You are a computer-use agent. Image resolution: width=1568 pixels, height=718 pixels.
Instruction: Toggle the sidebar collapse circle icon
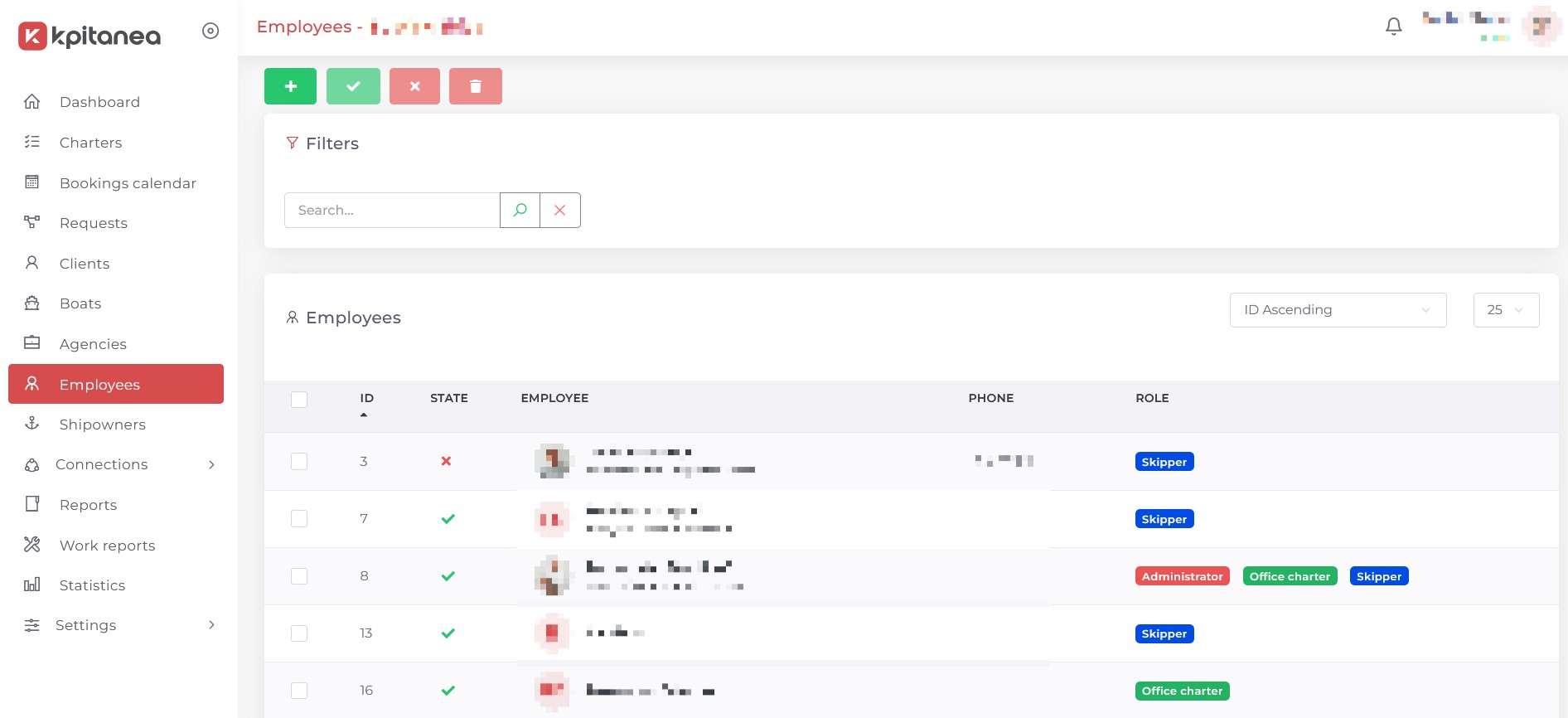(x=211, y=31)
